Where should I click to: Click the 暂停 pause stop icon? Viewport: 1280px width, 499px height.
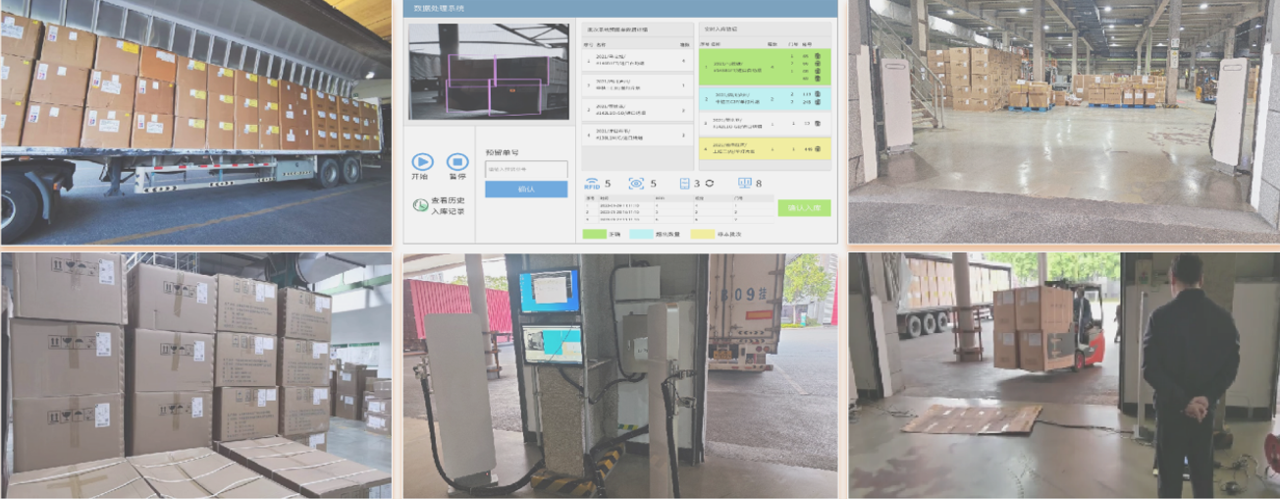(457, 161)
